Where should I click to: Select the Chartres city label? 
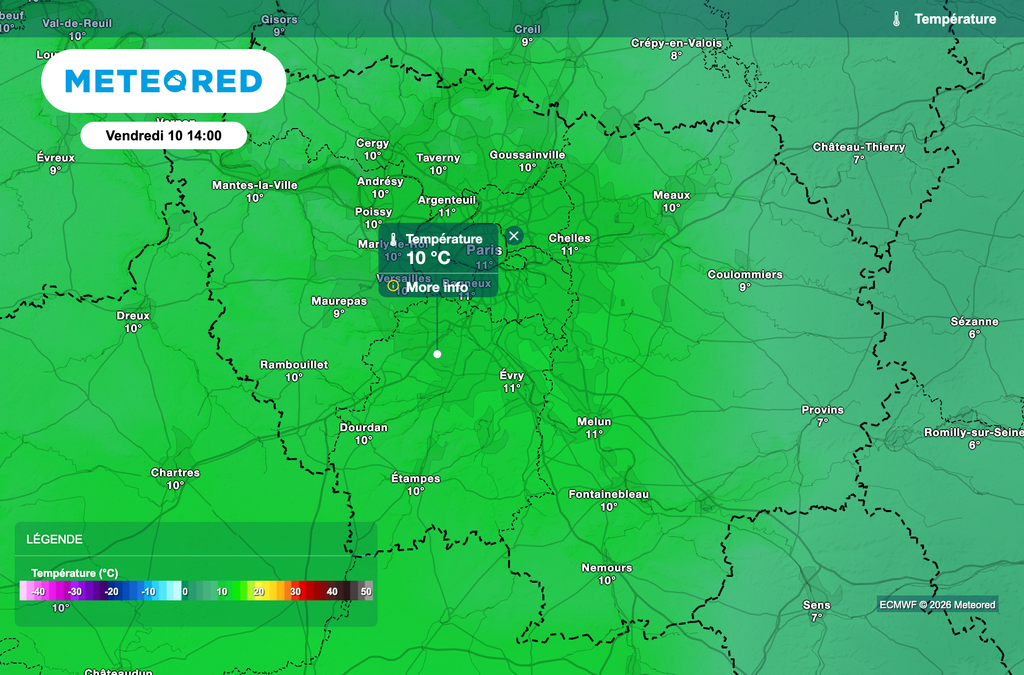click(x=175, y=473)
